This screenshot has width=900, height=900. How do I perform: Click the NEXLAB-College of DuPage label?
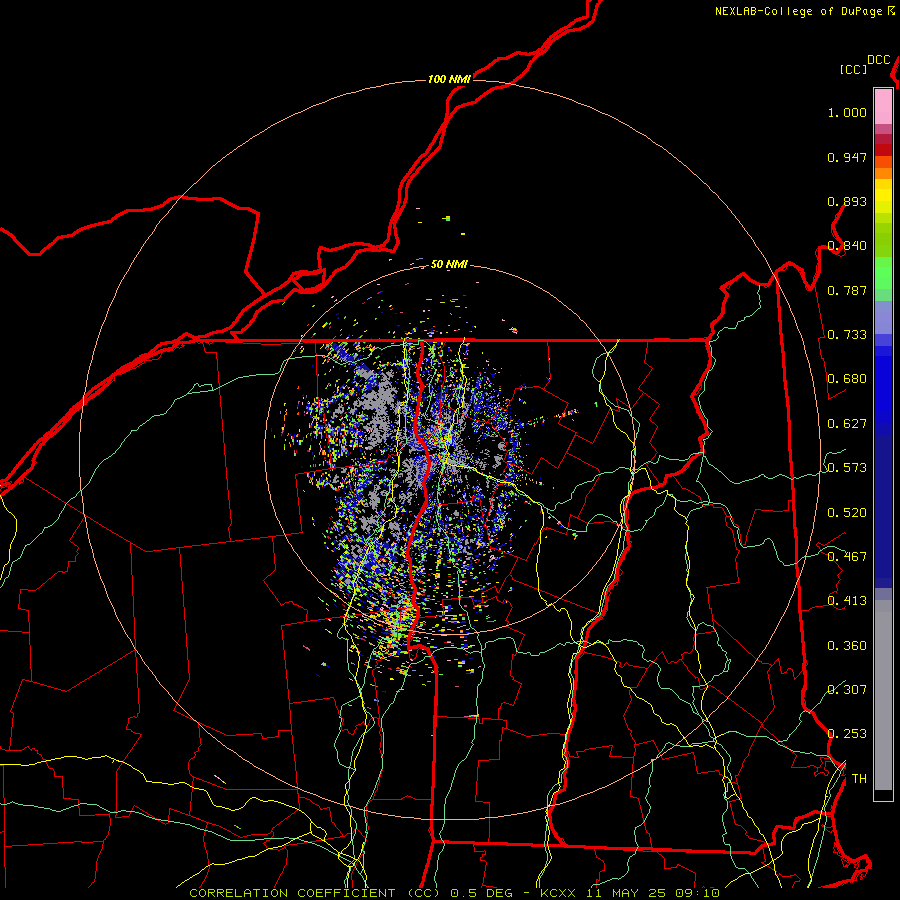point(799,11)
